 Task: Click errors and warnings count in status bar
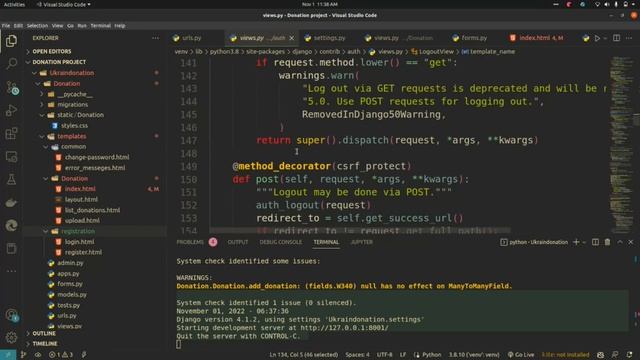(61, 355)
